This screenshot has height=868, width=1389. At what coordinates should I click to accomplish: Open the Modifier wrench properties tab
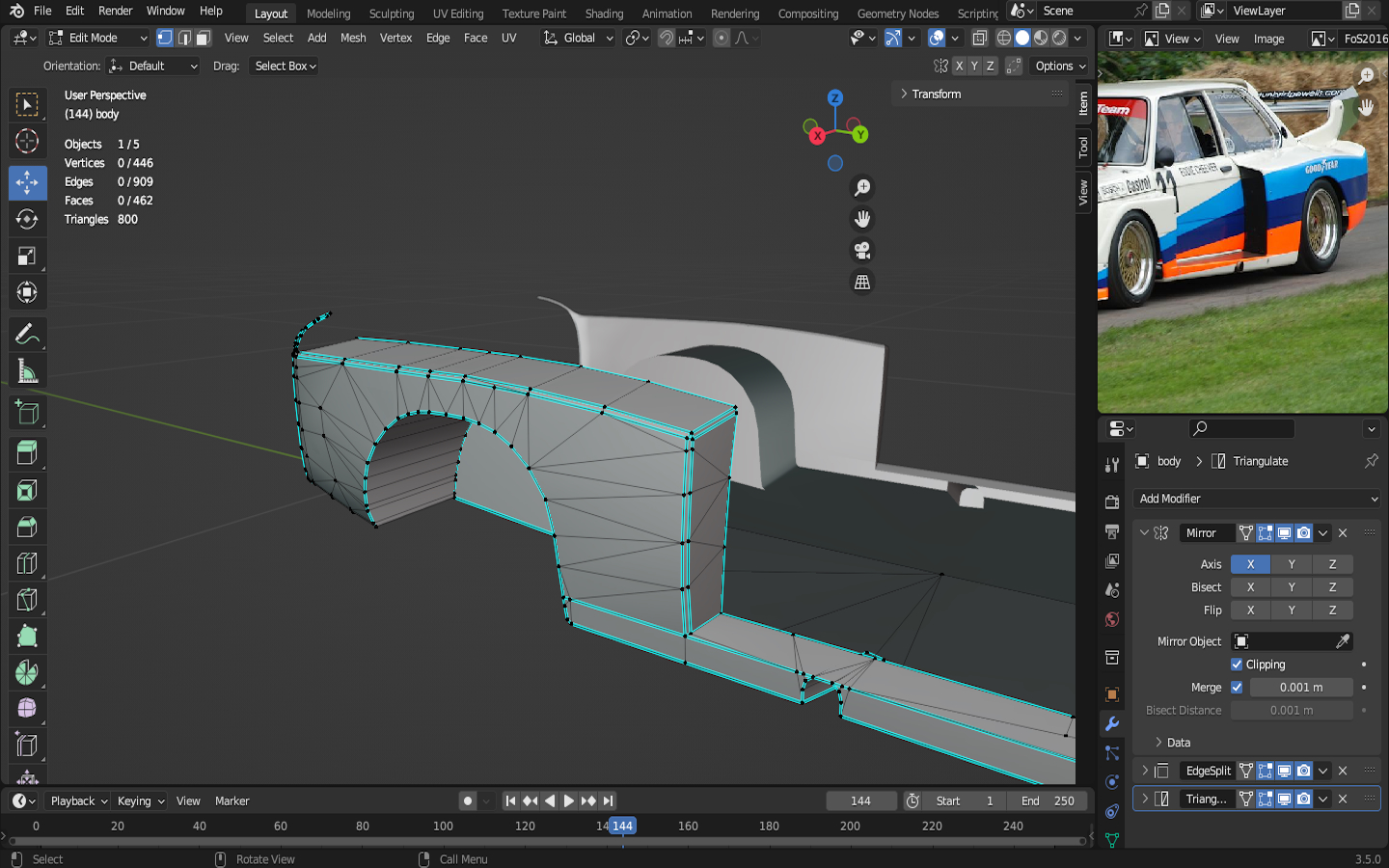1111,723
